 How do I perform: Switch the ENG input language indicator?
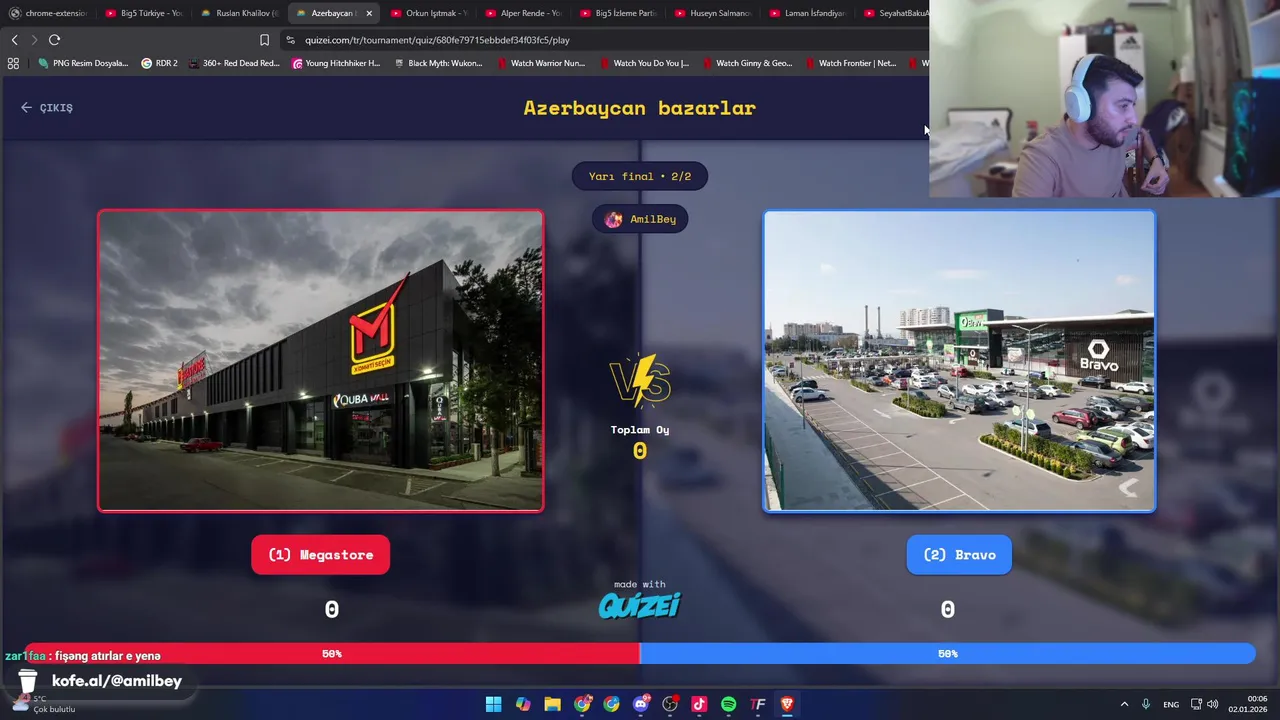1170,704
